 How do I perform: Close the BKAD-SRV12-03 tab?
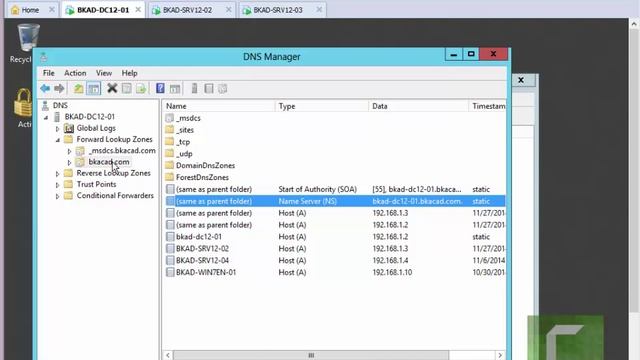point(319,9)
